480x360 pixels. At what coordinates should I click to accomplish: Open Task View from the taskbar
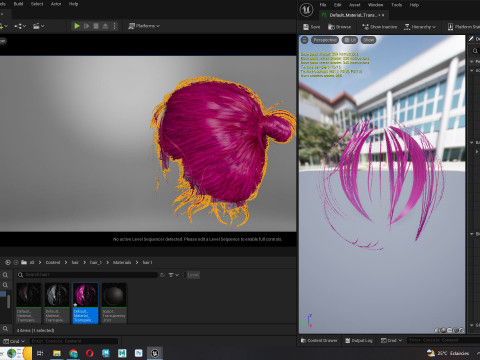click(x=40, y=353)
